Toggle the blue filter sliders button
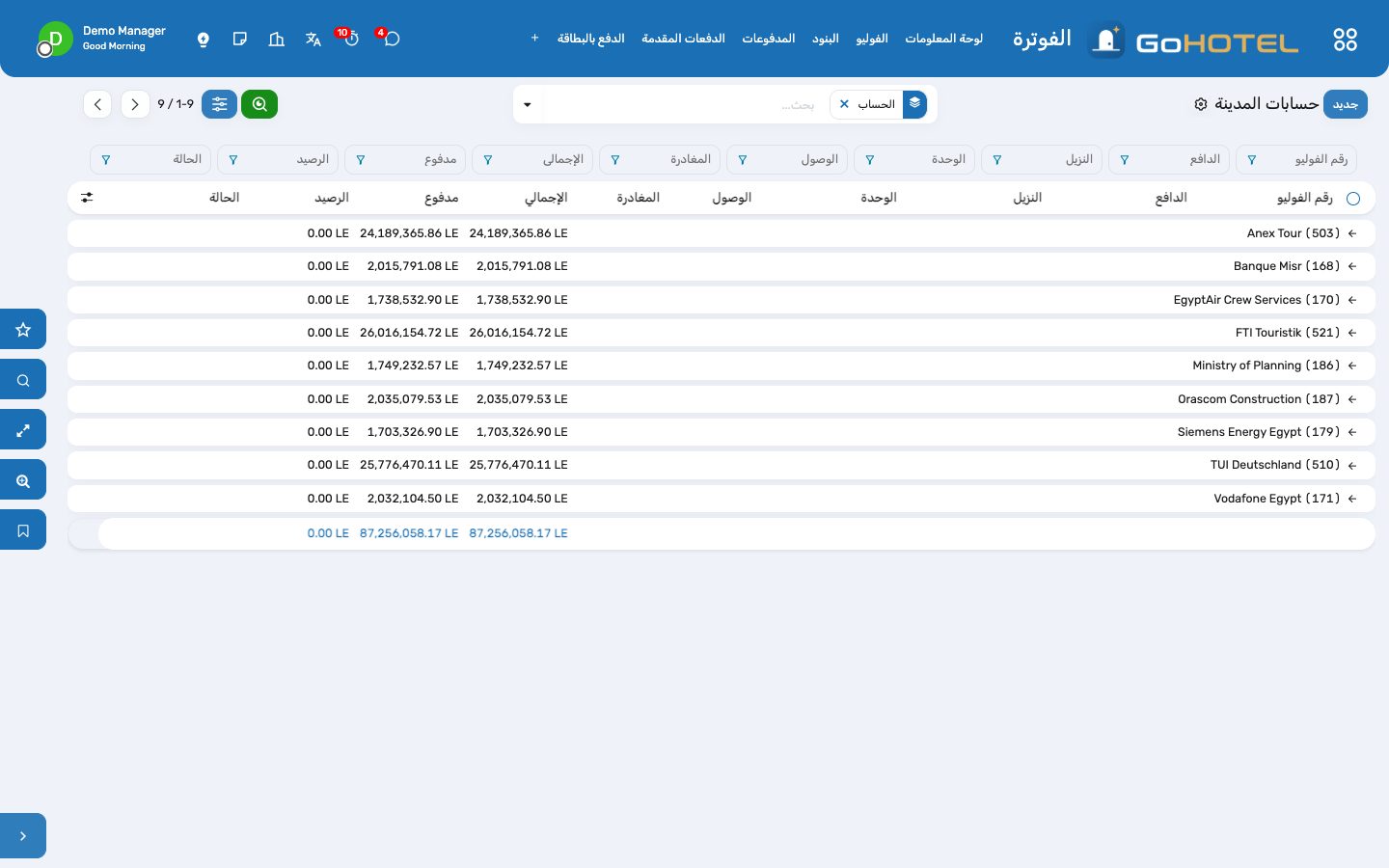The height and width of the screenshot is (868, 1389). coord(220,104)
